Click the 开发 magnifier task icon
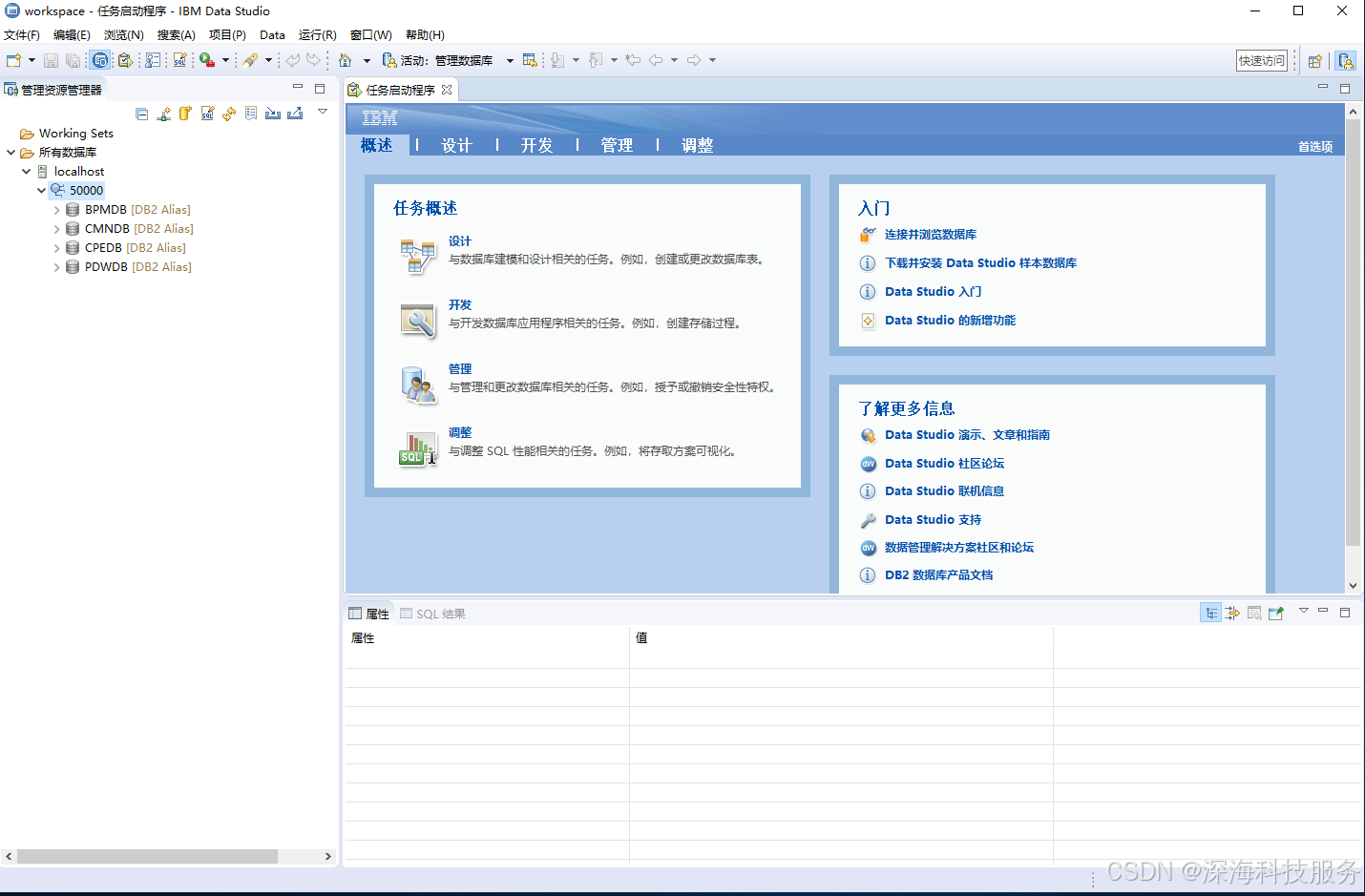Screen dimensions: 1365x896 (417, 321)
